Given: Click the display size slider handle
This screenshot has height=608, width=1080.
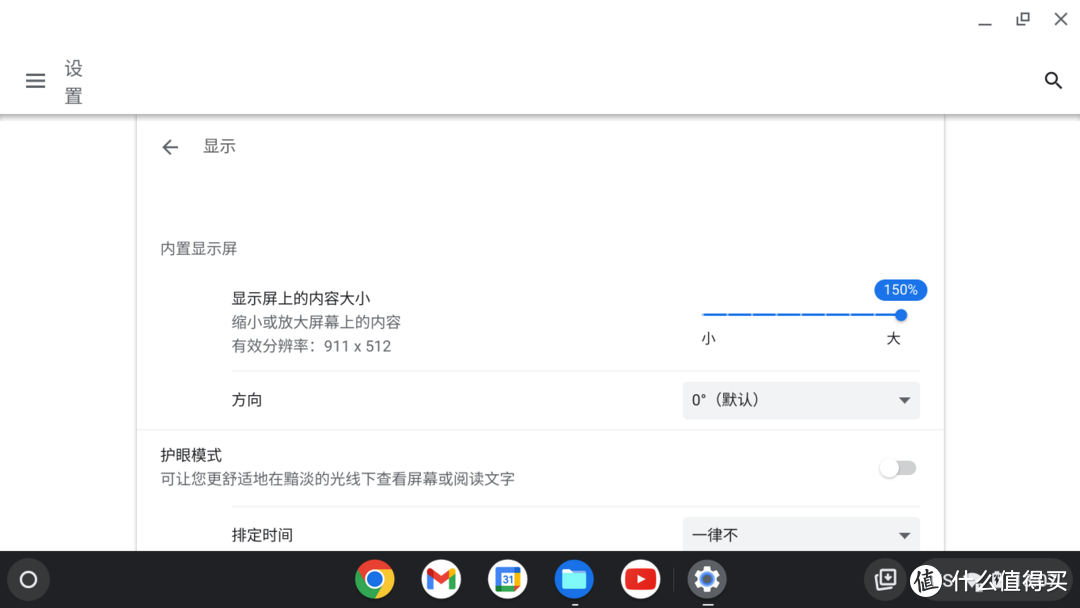Looking at the screenshot, I should pos(901,315).
